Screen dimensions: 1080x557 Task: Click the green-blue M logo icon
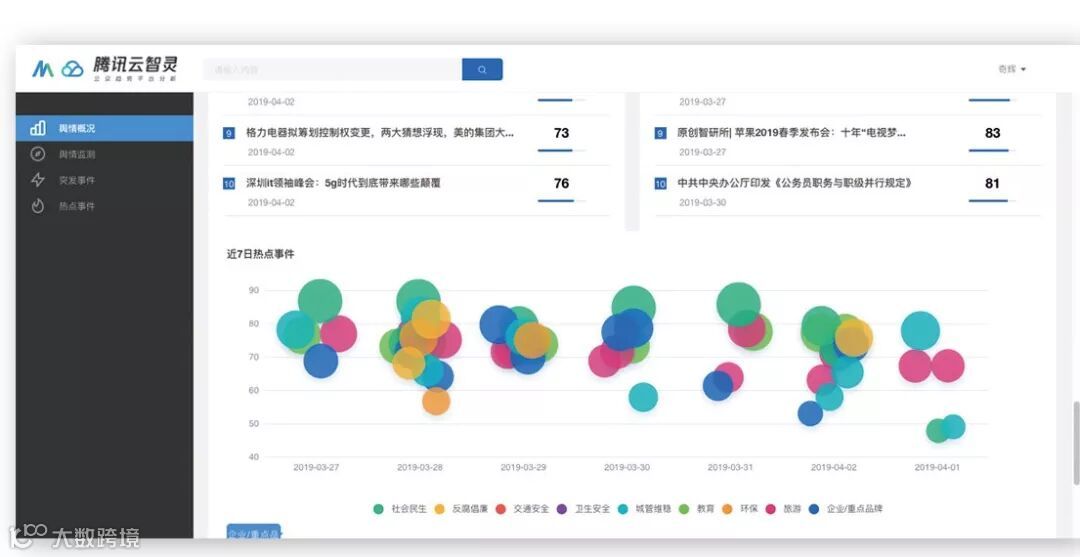[43, 69]
